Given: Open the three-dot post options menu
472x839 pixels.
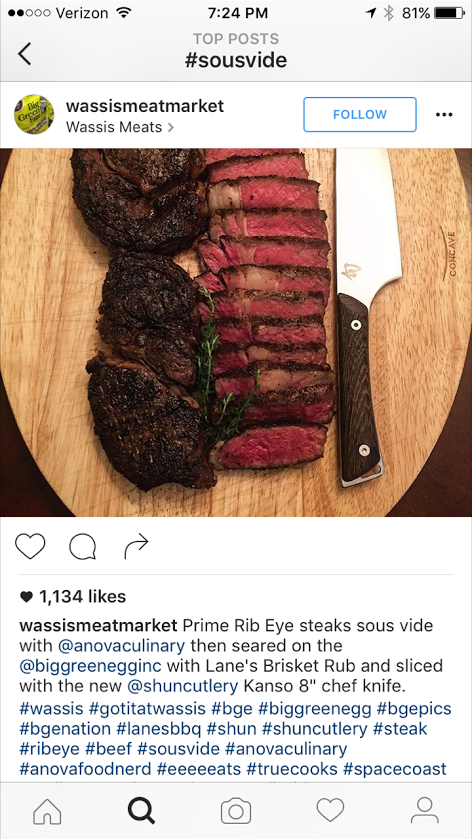Looking at the screenshot, I should 444,115.
